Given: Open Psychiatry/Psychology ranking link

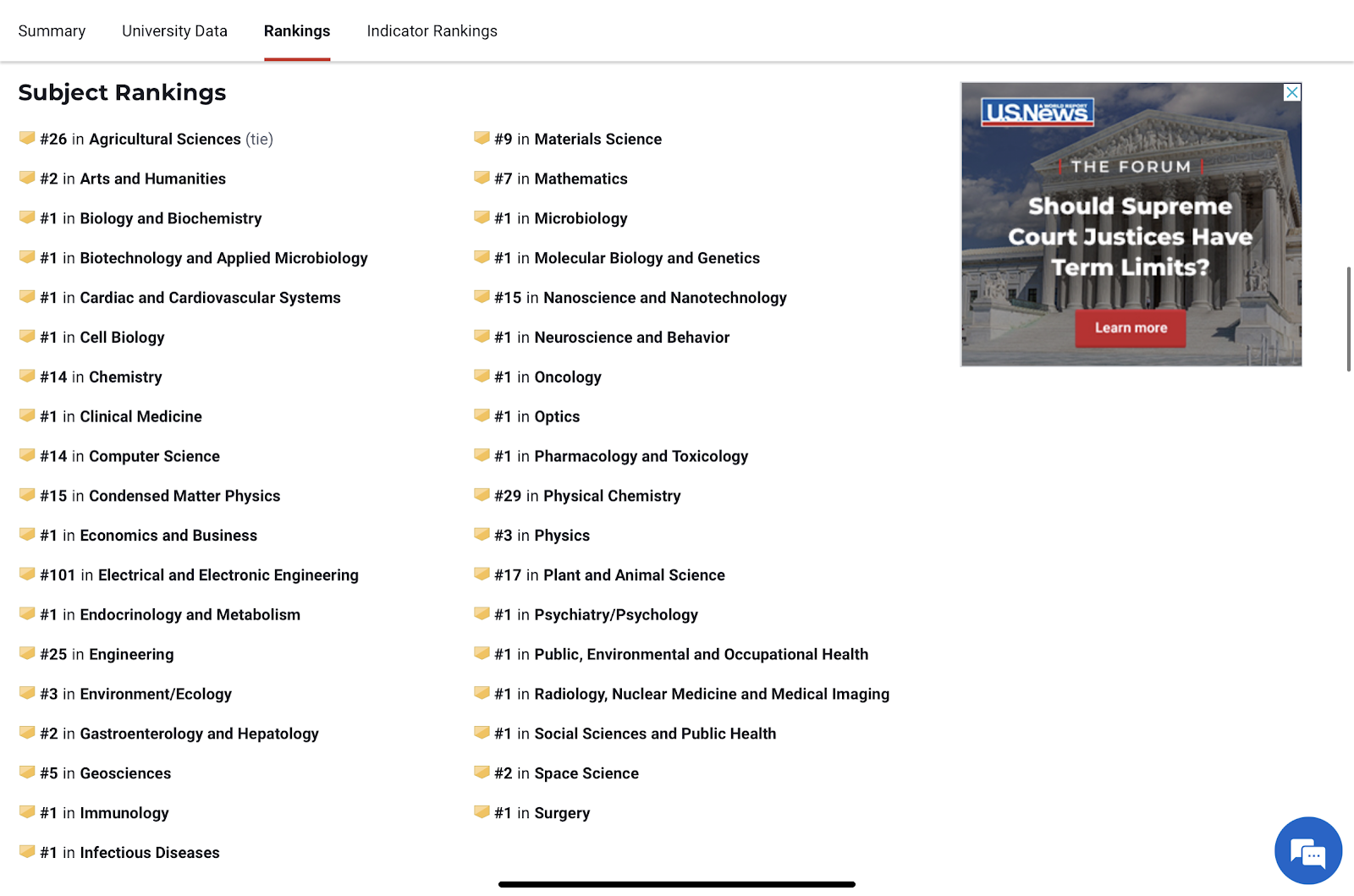Looking at the screenshot, I should coord(616,615).
